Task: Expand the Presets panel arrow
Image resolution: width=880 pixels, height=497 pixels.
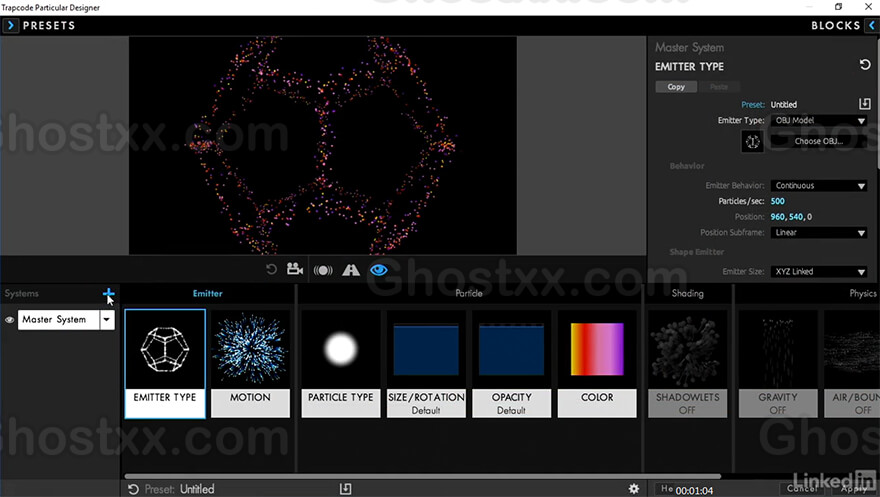Action: point(11,25)
